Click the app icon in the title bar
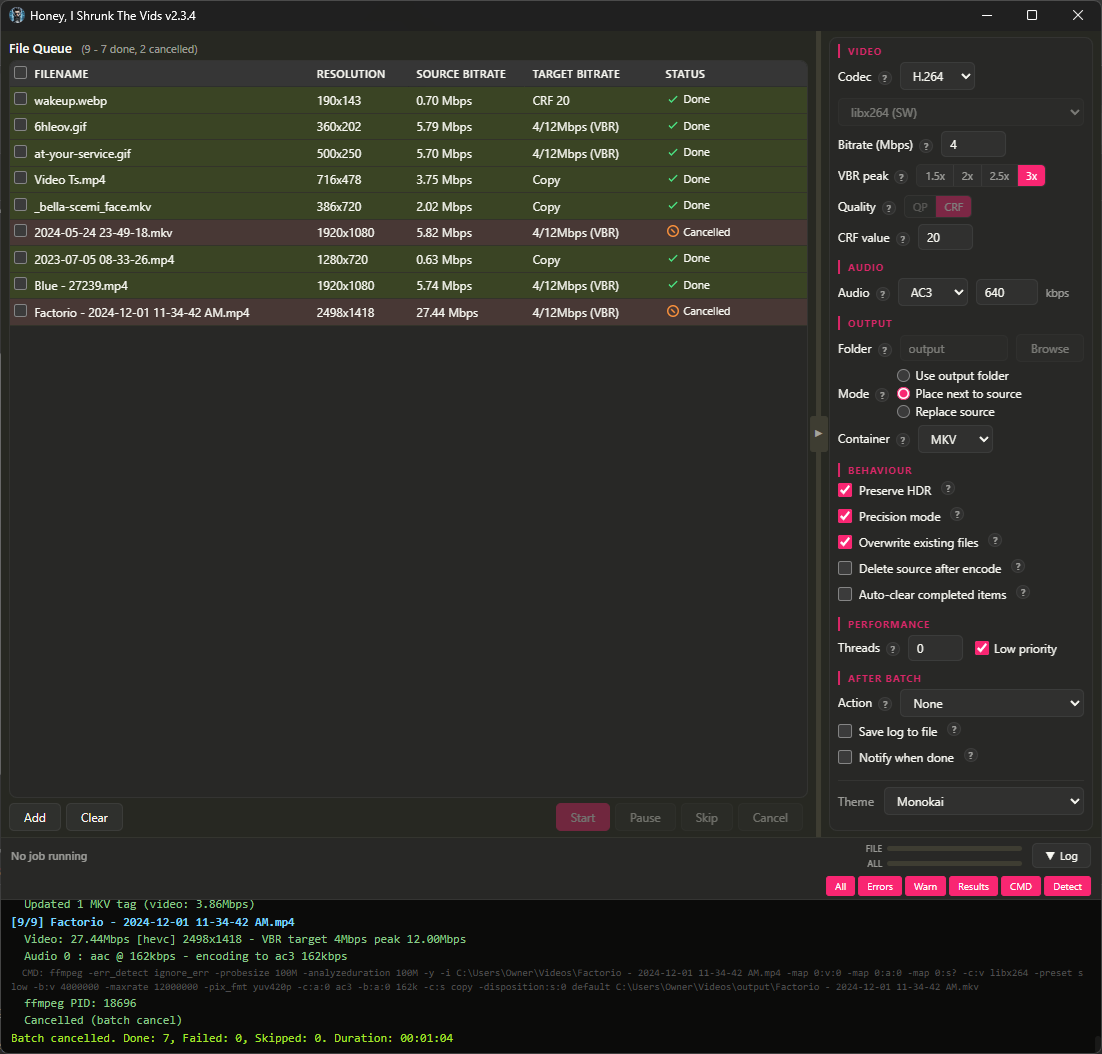Viewport: 1102px width, 1054px height. tap(16, 15)
